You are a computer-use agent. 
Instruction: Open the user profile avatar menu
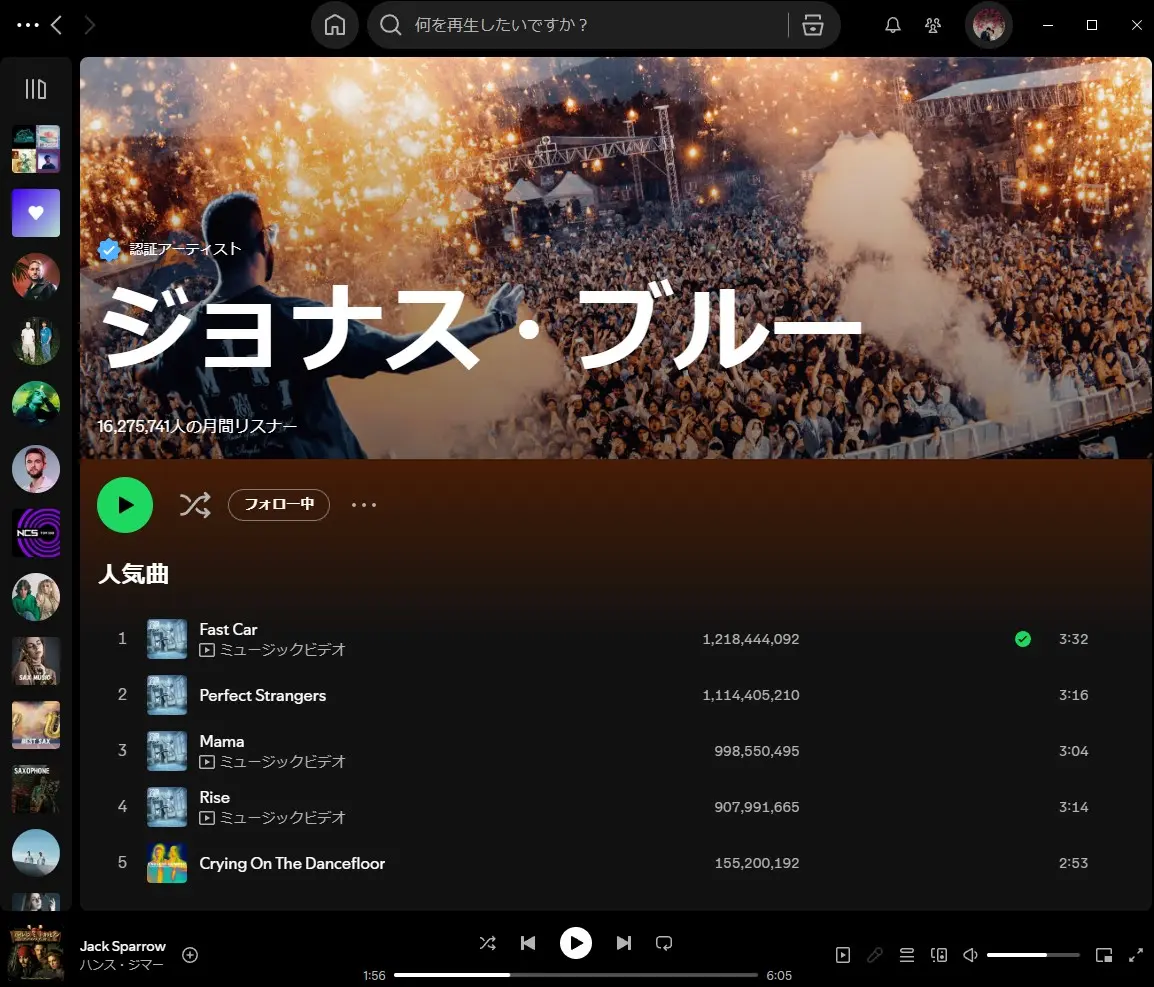pyautogui.click(x=988, y=26)
